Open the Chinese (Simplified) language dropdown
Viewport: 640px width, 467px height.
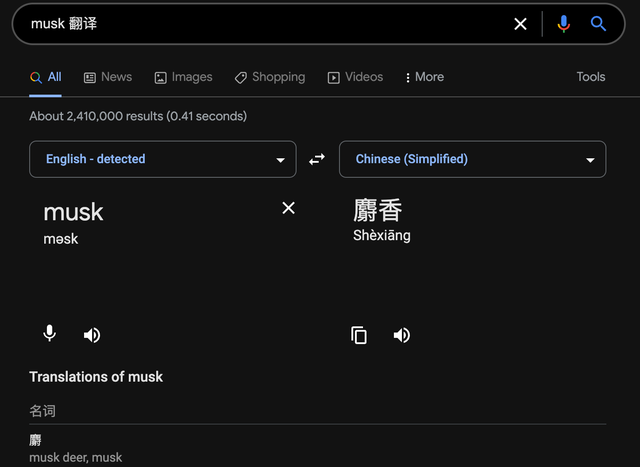472,159
